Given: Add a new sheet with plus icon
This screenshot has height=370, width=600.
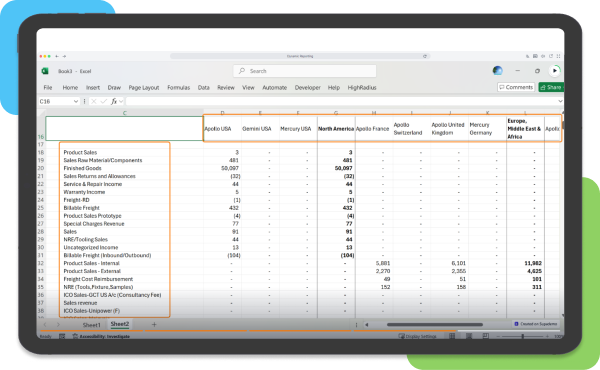Looking at the screenshot, I should 154,324.
